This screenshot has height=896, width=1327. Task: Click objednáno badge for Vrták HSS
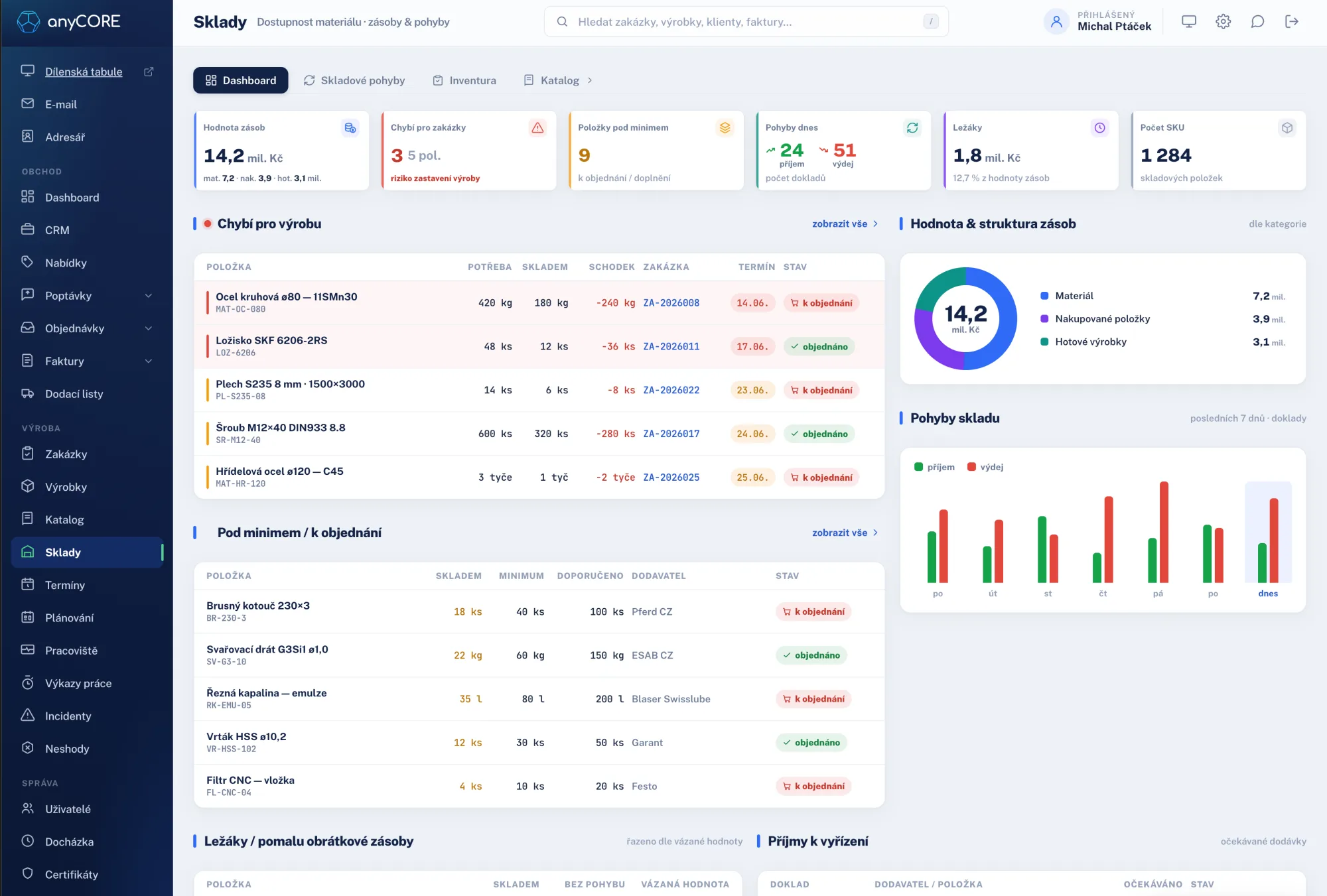coord(811,743)
